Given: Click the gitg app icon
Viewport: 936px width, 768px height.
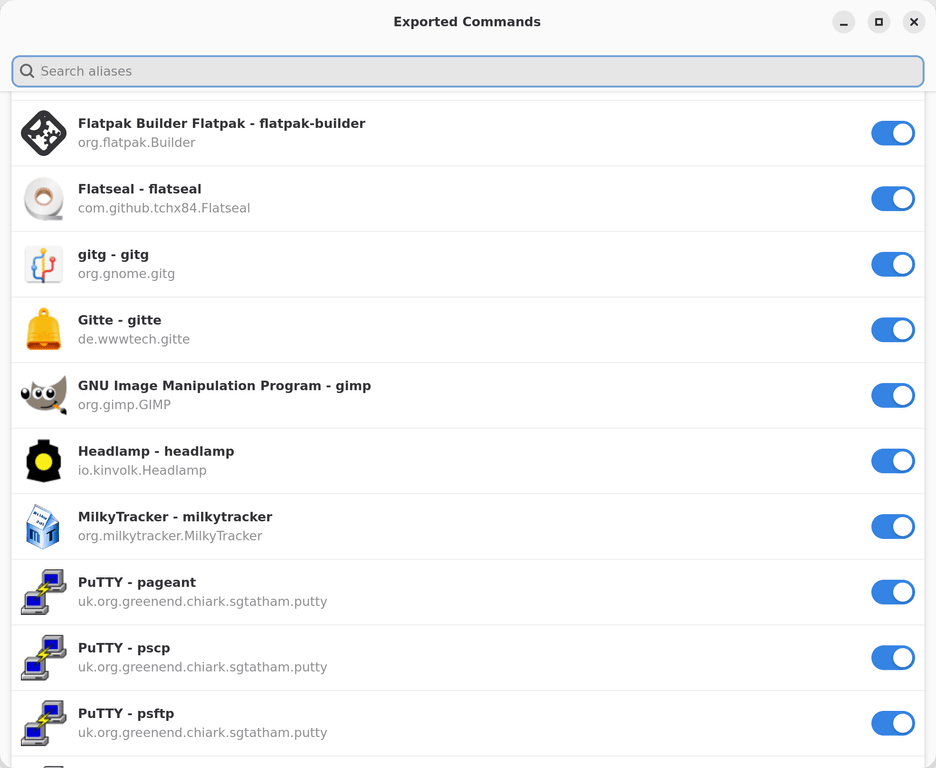Looking at the screenshot, I should [x=44, y=264].
